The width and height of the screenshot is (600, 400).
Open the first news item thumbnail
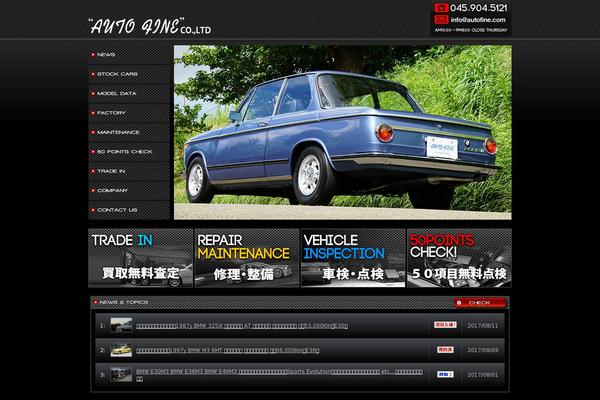[121, 324]
